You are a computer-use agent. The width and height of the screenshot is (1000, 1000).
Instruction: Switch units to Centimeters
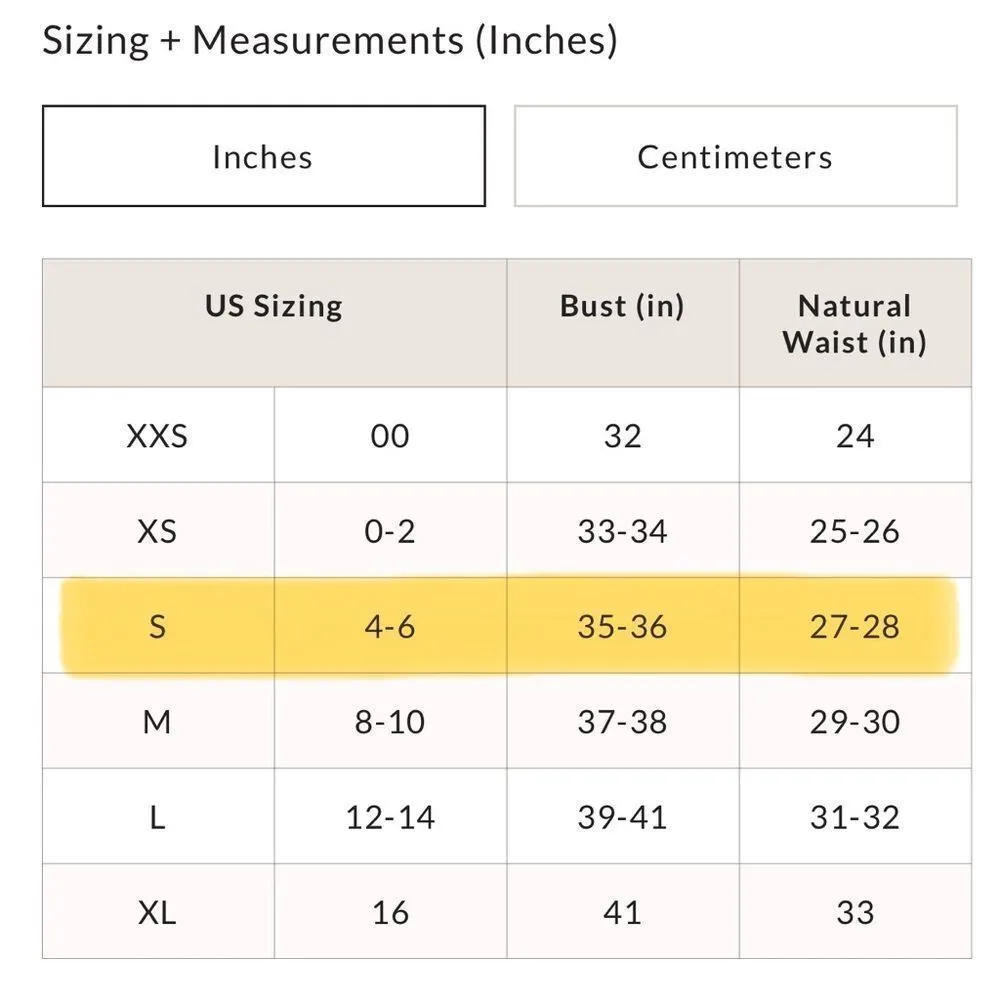735,157
